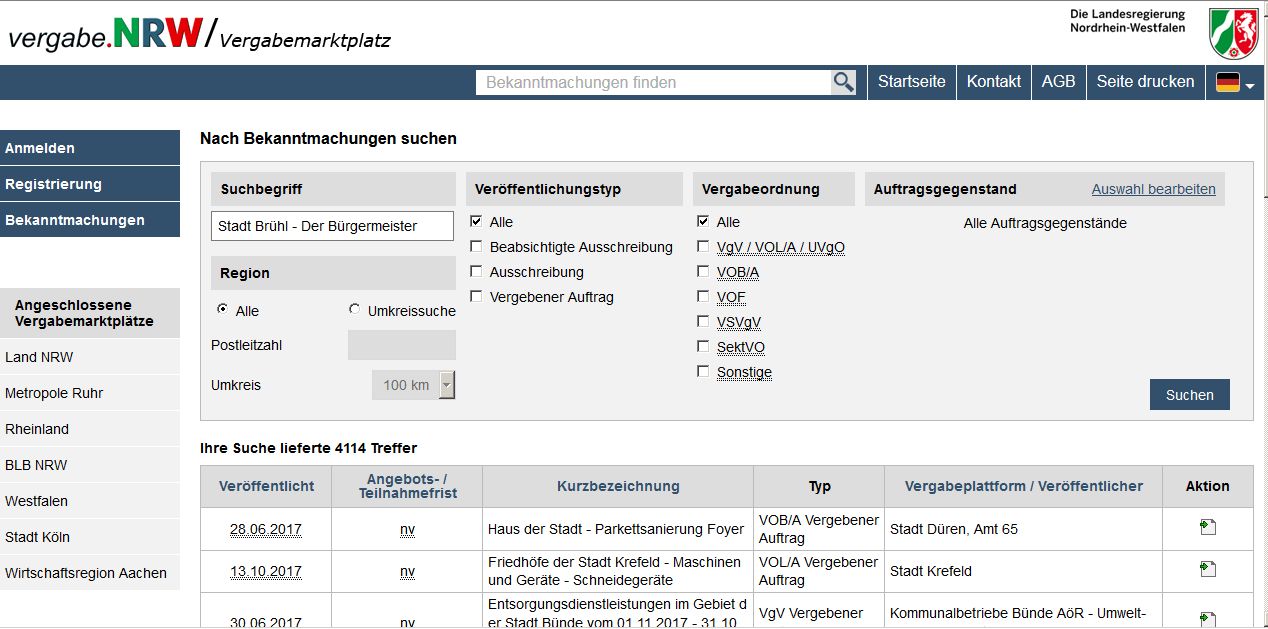Click the publisher Stadt Düren, Amt 65
Screen dimensions: 1268x629
[x=954, y=529]
